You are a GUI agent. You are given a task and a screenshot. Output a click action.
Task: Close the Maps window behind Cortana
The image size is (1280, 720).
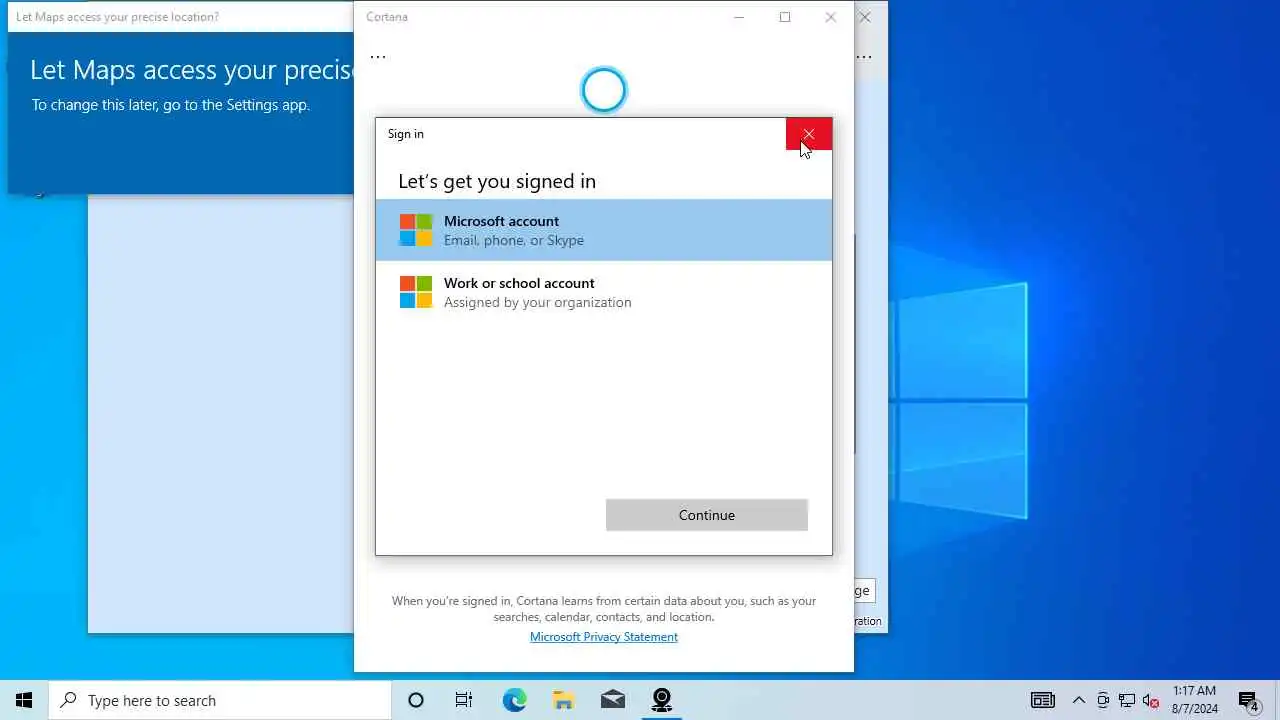click(866, 17)
